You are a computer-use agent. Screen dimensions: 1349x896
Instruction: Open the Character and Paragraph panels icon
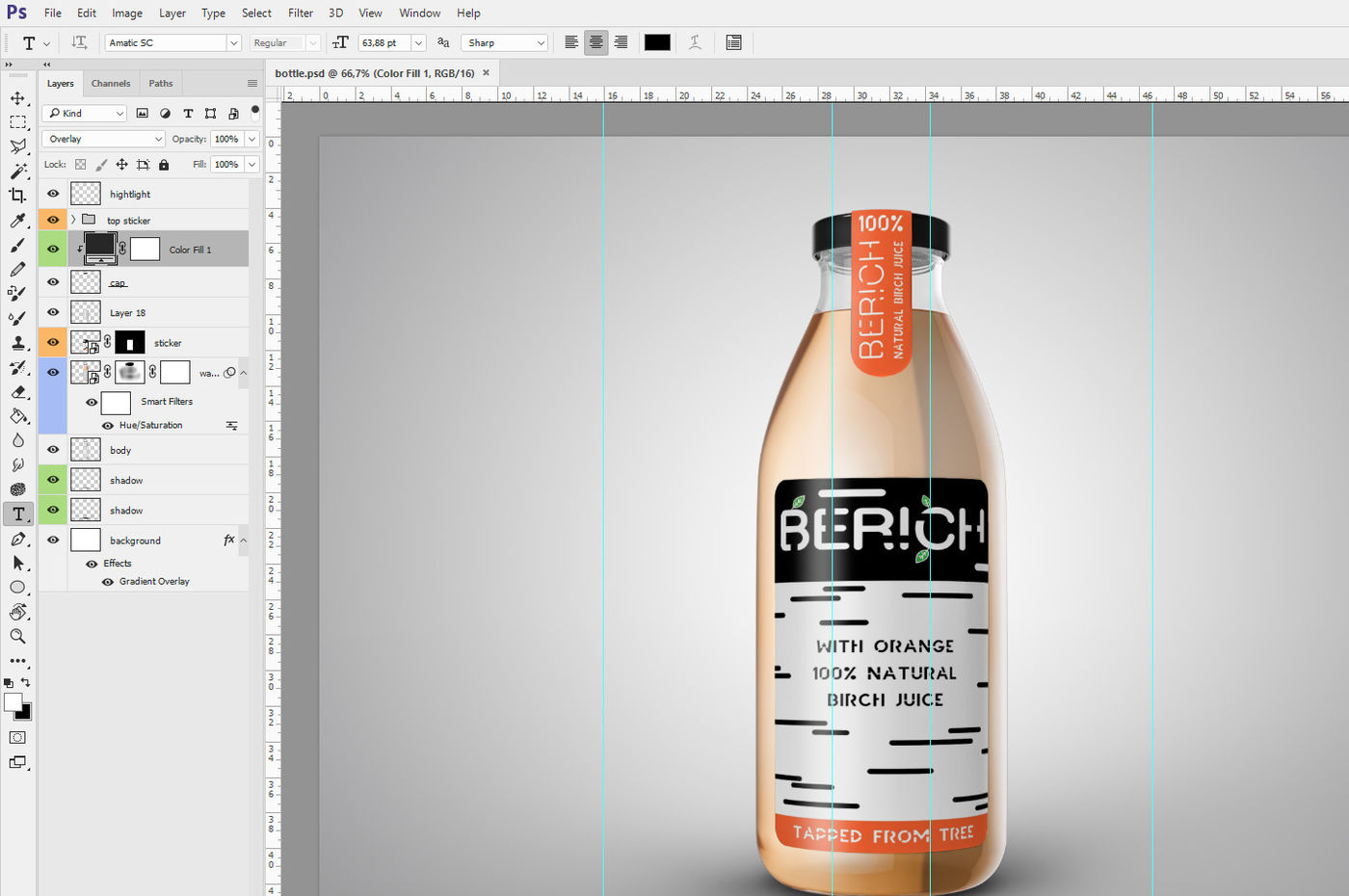(x=734, y=42)
